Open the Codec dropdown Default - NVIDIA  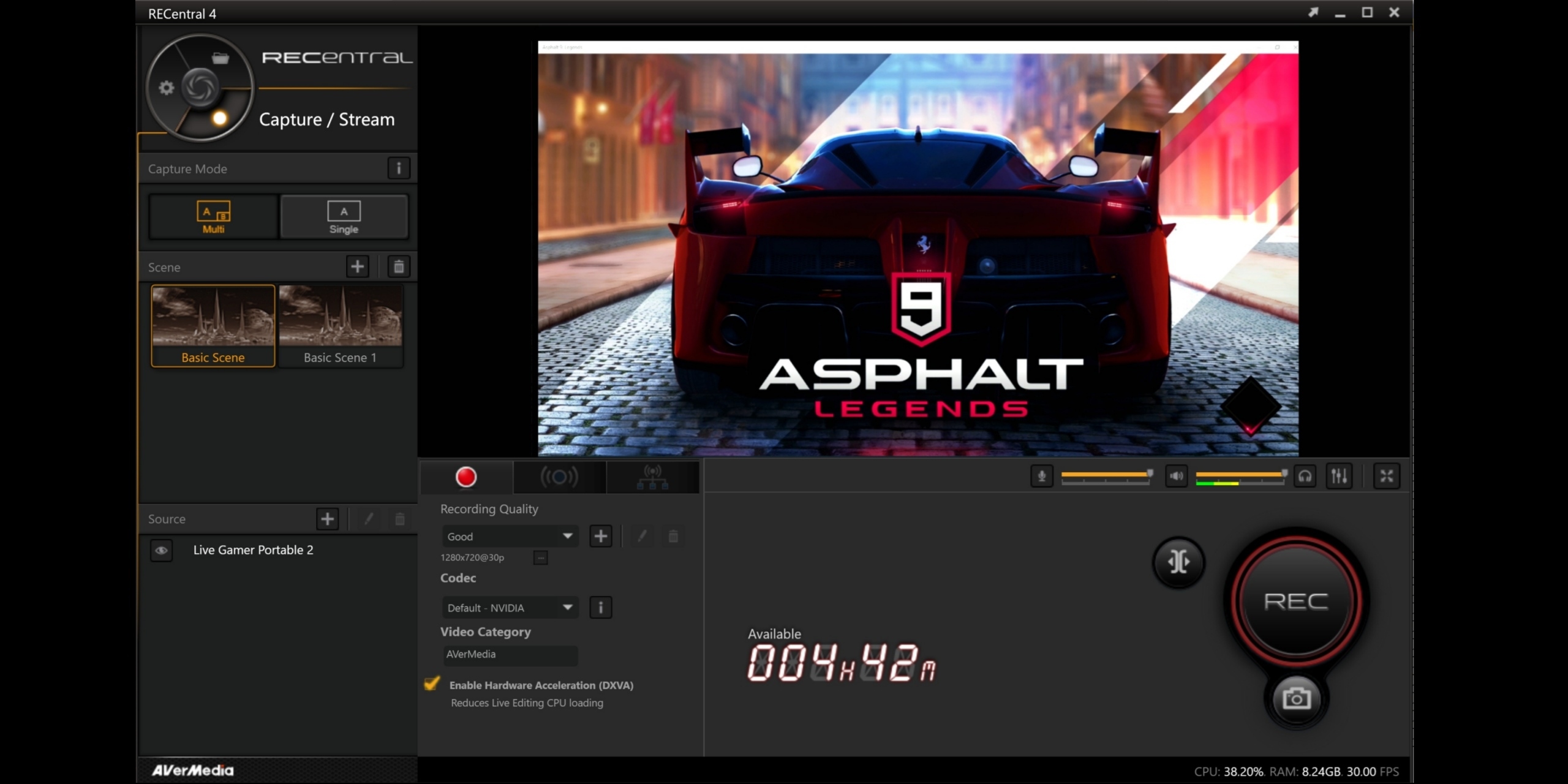coord(510,608)
